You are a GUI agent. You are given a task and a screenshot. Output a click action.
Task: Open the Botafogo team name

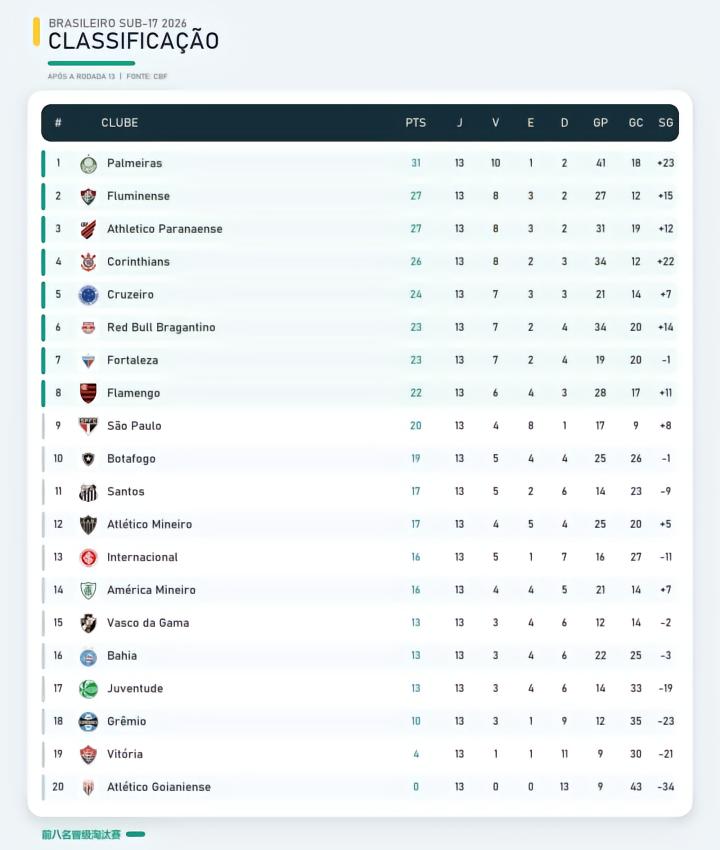131,459
